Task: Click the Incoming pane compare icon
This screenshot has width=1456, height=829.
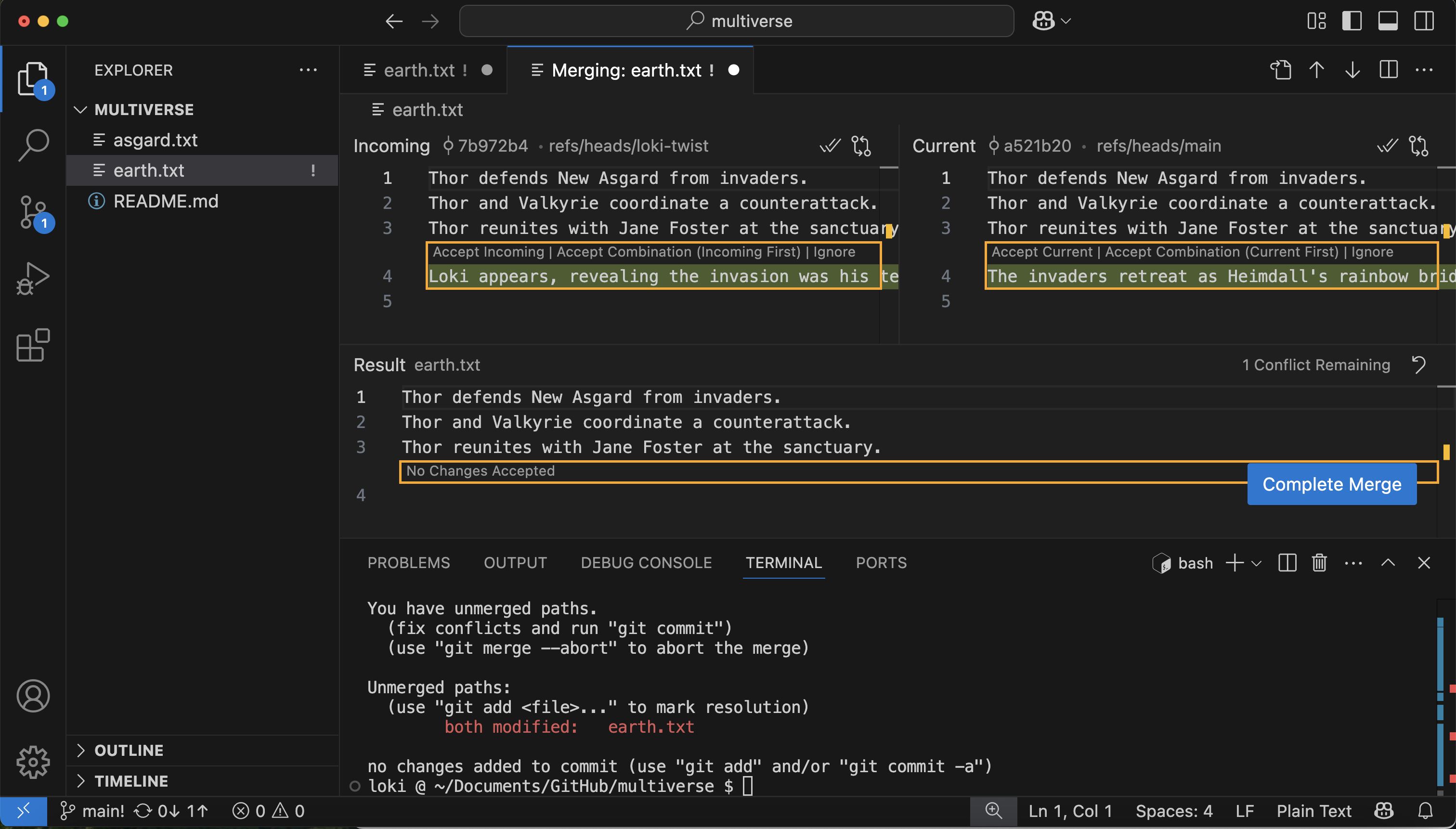Action: [861, 146]
